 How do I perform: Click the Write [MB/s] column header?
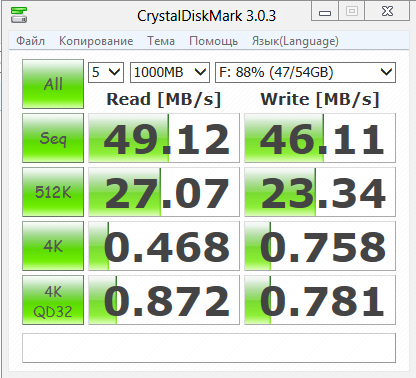click(320, 99)
